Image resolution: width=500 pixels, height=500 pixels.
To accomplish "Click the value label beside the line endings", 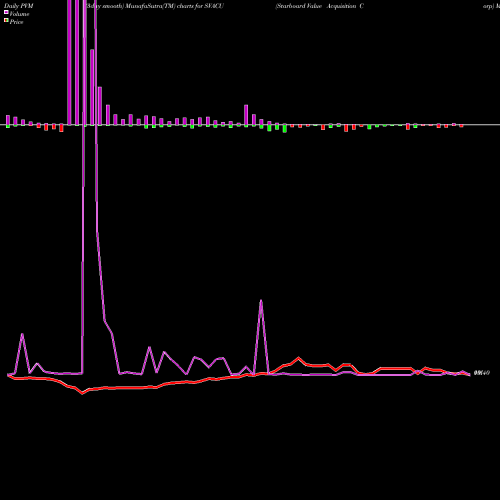I will coord(482,373).
